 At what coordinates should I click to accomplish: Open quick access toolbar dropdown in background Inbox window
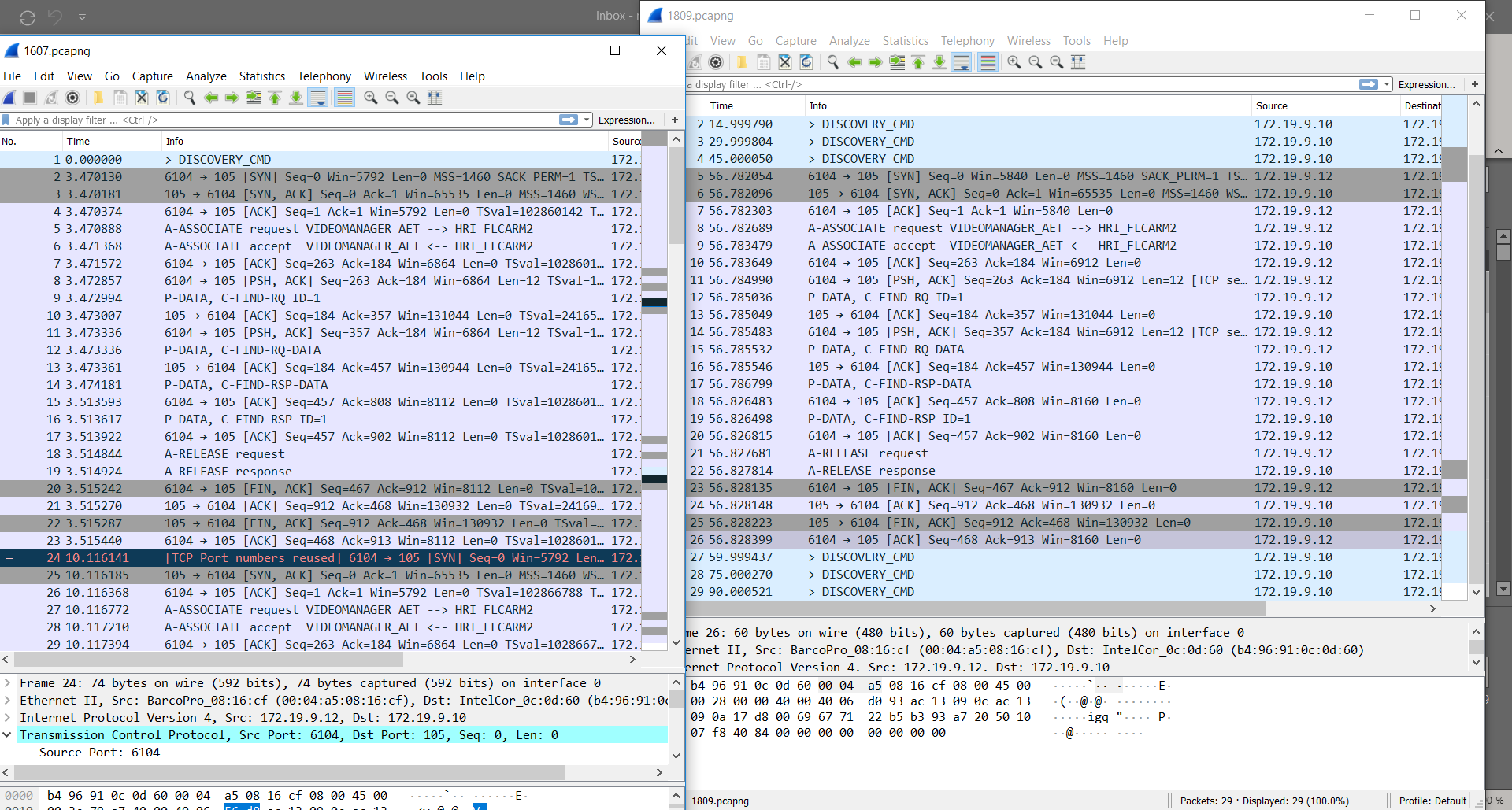82,17
